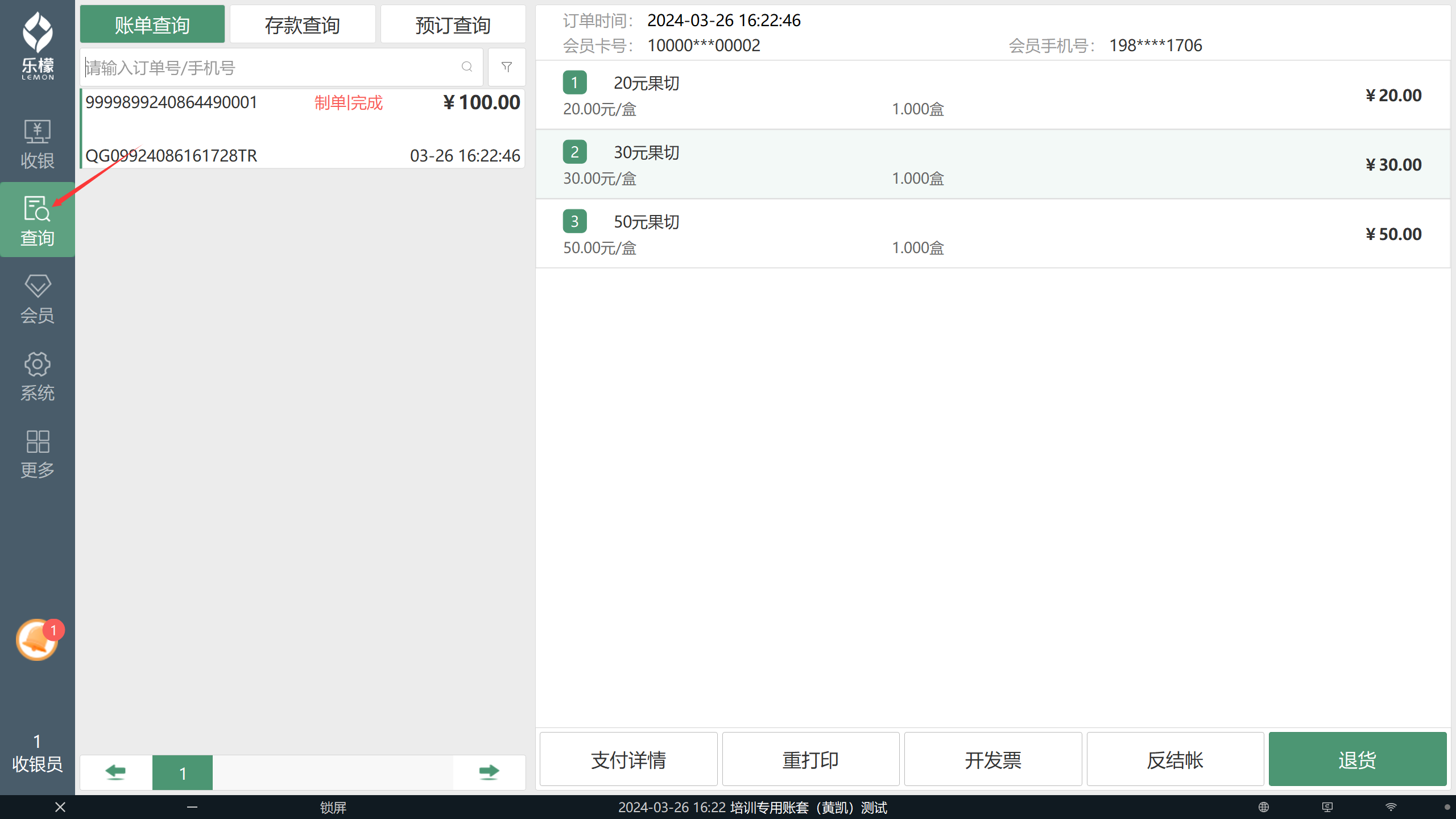Image resolution: width=1456 pixels, height=819 pixels.
Task: Focus the 请输入订单号/手机号 search field
Action: [282, 67]
